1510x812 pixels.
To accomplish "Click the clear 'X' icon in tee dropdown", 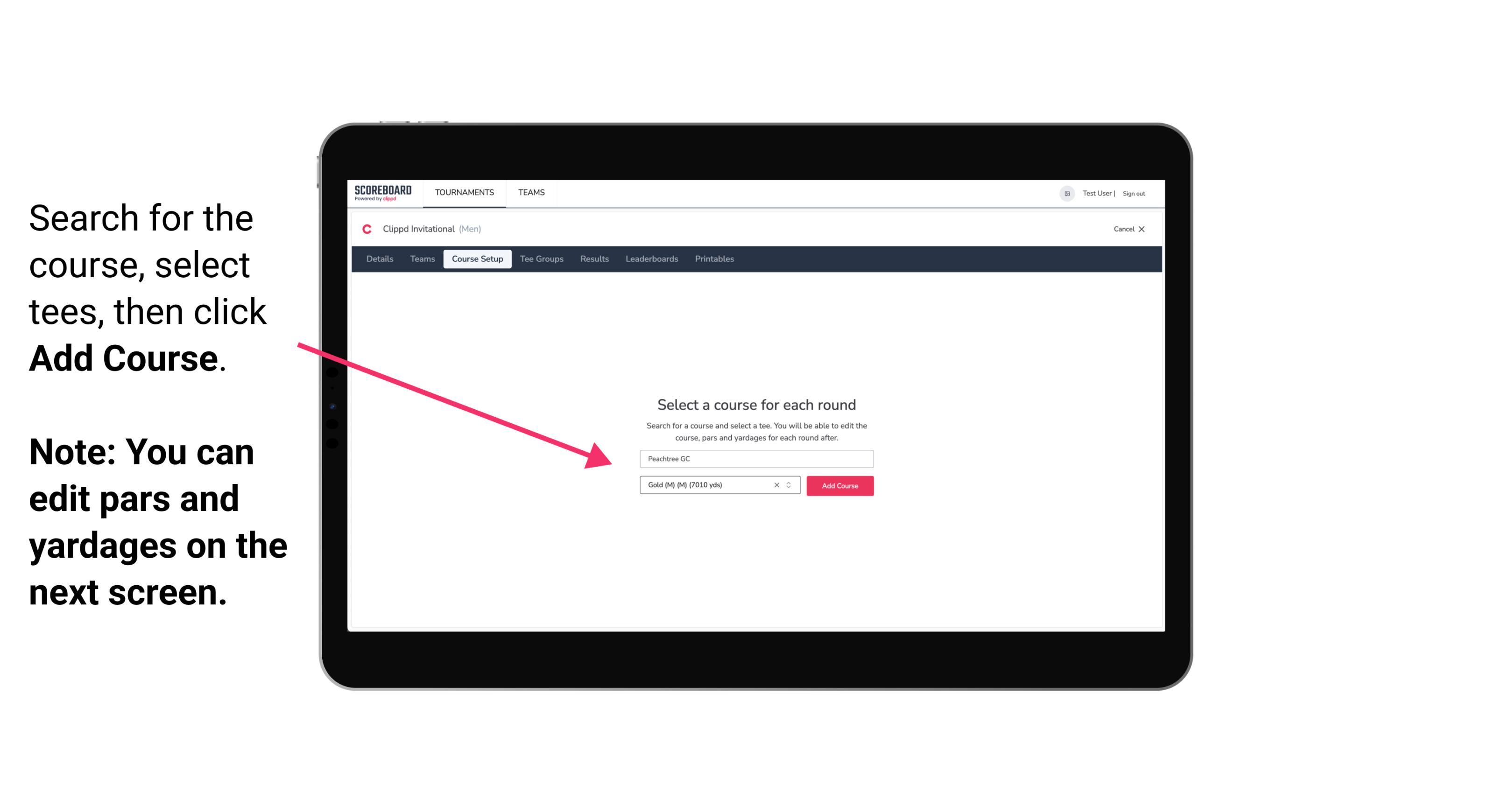I will [x=777, y=485].
